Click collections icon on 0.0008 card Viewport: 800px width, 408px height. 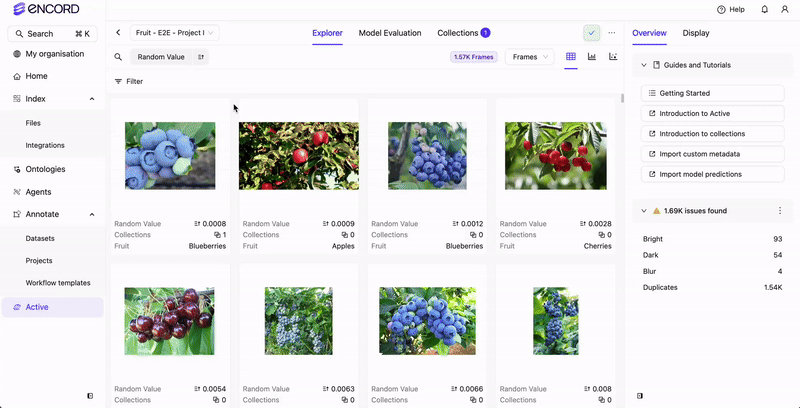tap(217, 235)
